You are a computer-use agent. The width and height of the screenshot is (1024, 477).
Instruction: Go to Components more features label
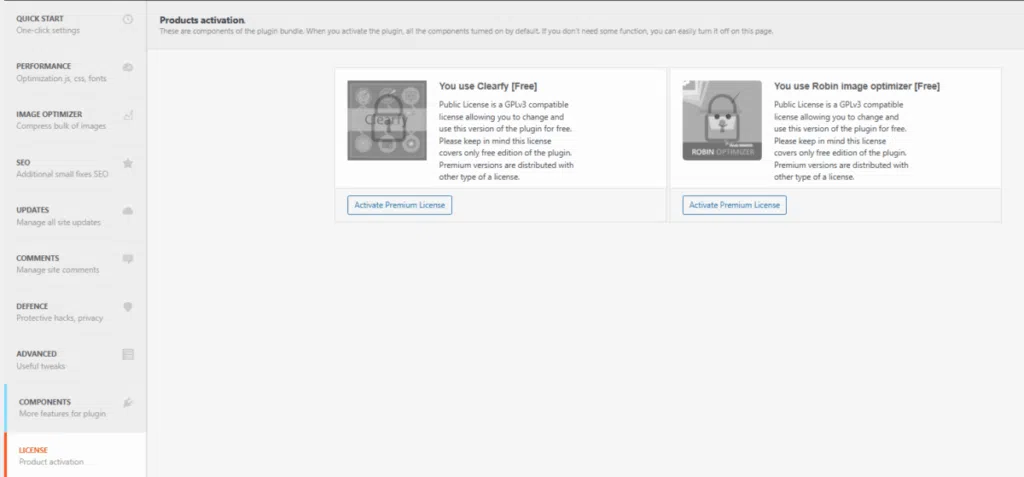60,407
